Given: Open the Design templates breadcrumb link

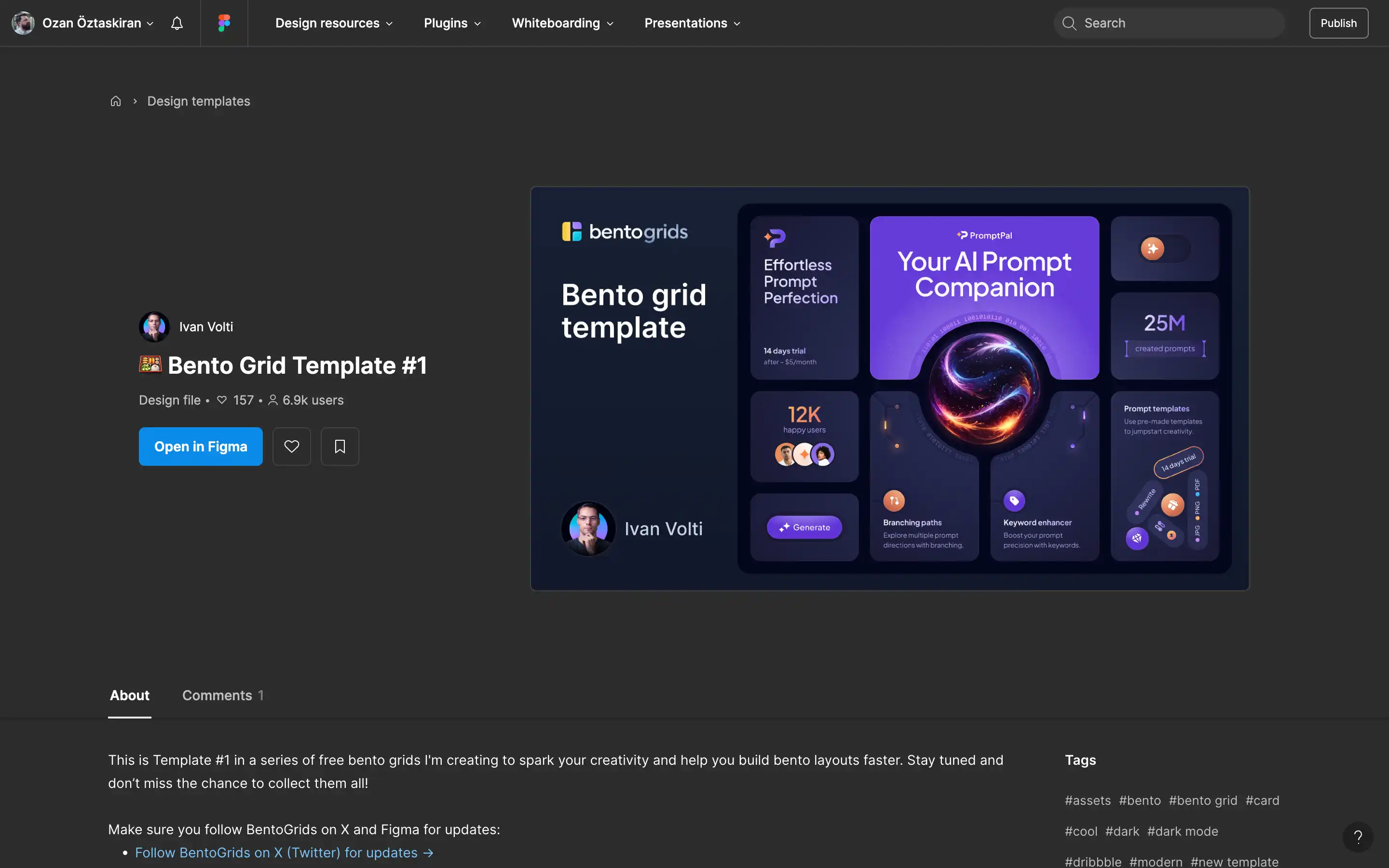Looking at the screenshot, I should (x=199, y=101).
